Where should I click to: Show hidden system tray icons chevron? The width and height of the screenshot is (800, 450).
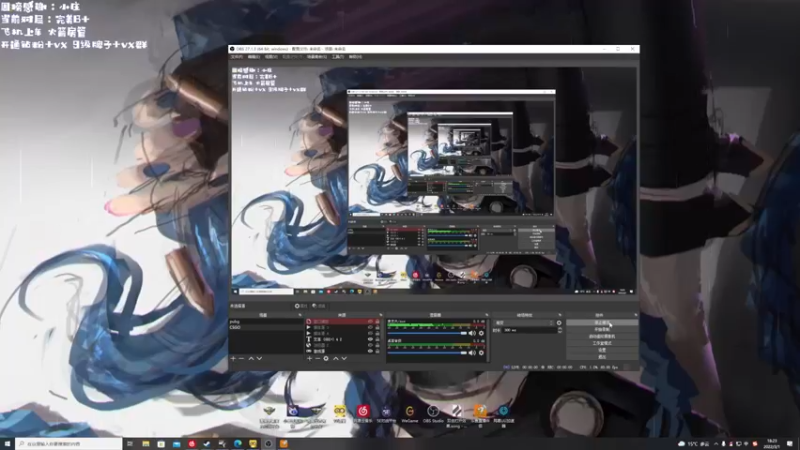(x=716, y=444)
